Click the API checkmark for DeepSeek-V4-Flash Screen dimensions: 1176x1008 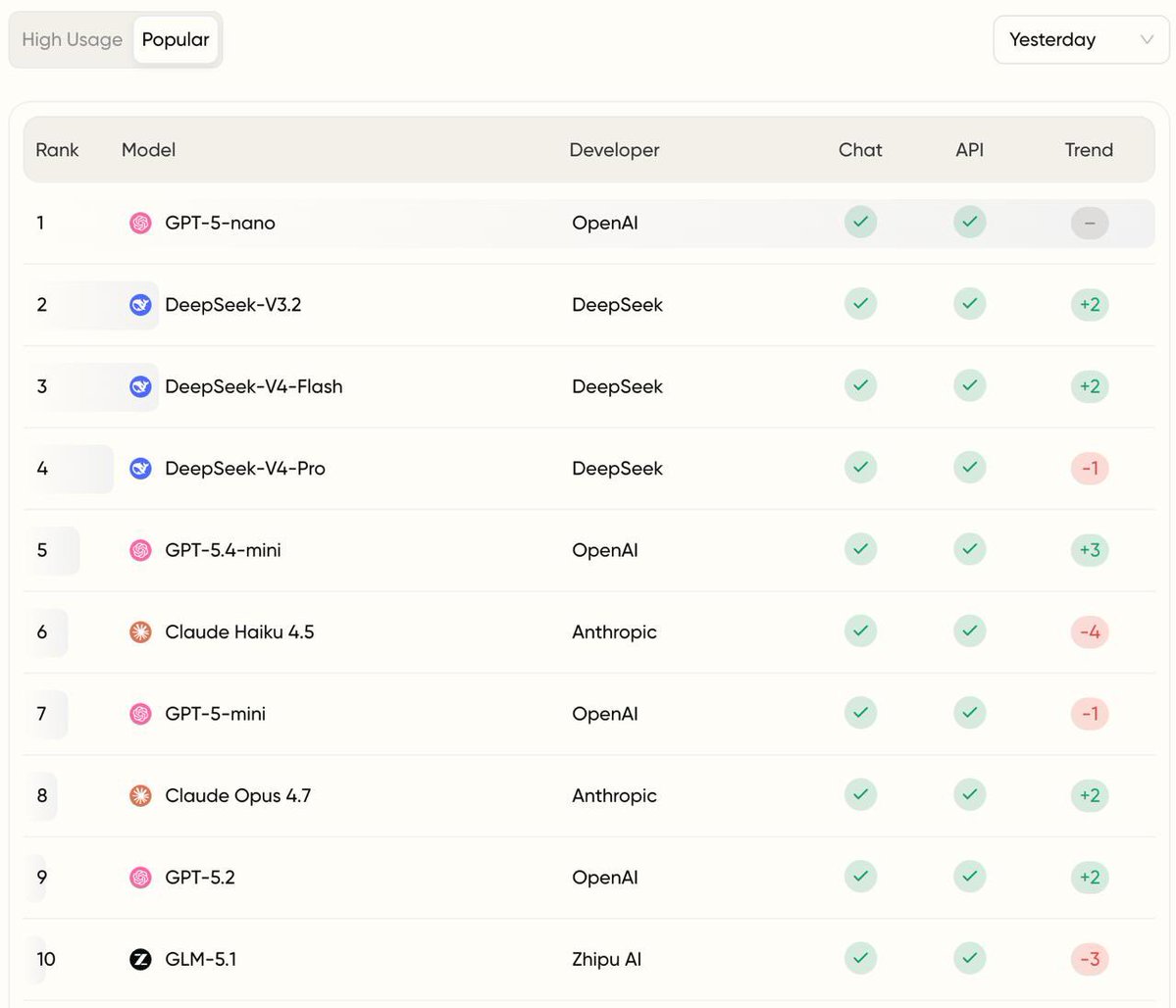click(970, 385)
